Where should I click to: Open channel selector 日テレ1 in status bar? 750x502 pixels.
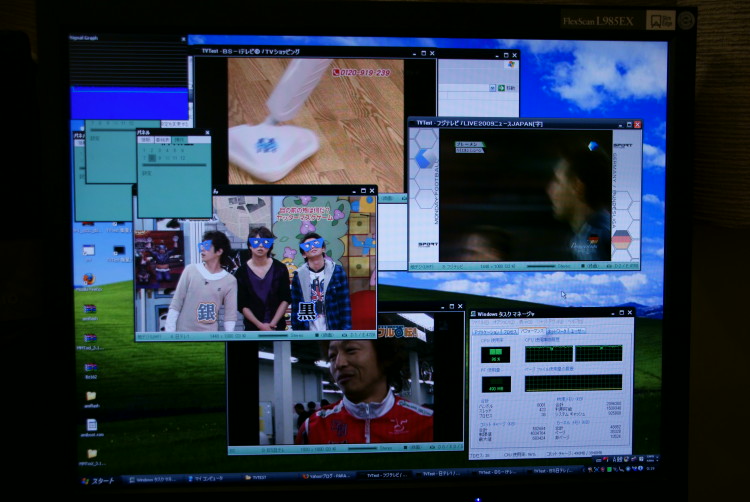click(180, 337)
